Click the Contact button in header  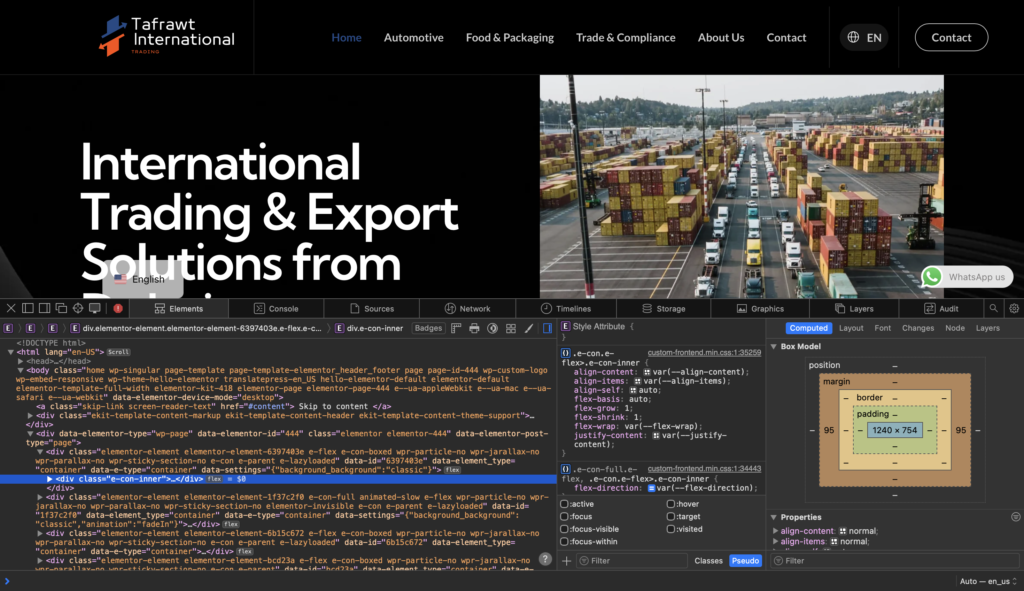pos(950,38)
